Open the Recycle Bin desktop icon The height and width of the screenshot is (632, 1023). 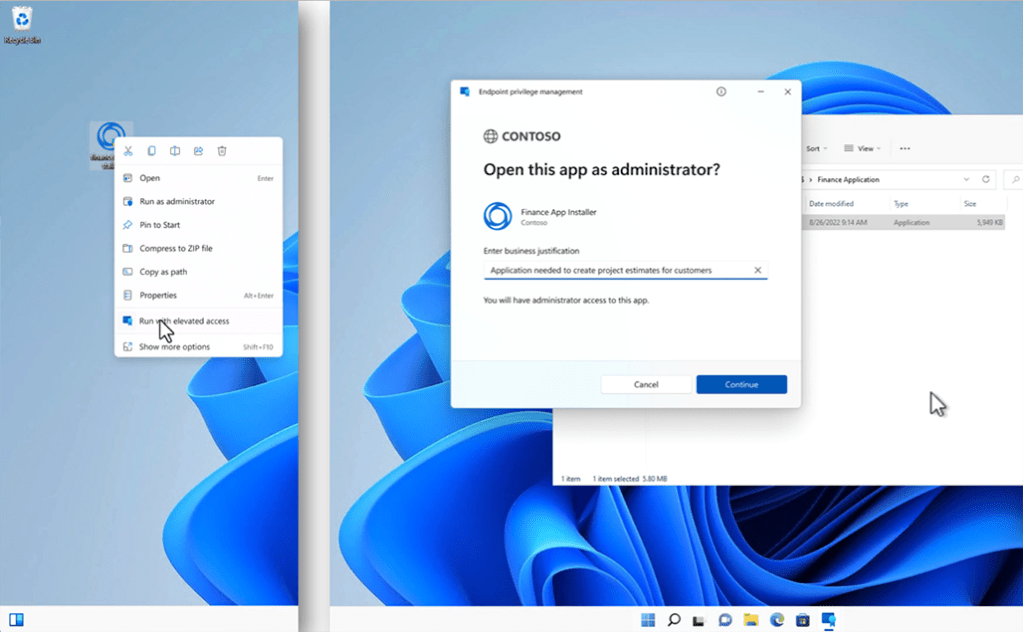tap(21, 24)
